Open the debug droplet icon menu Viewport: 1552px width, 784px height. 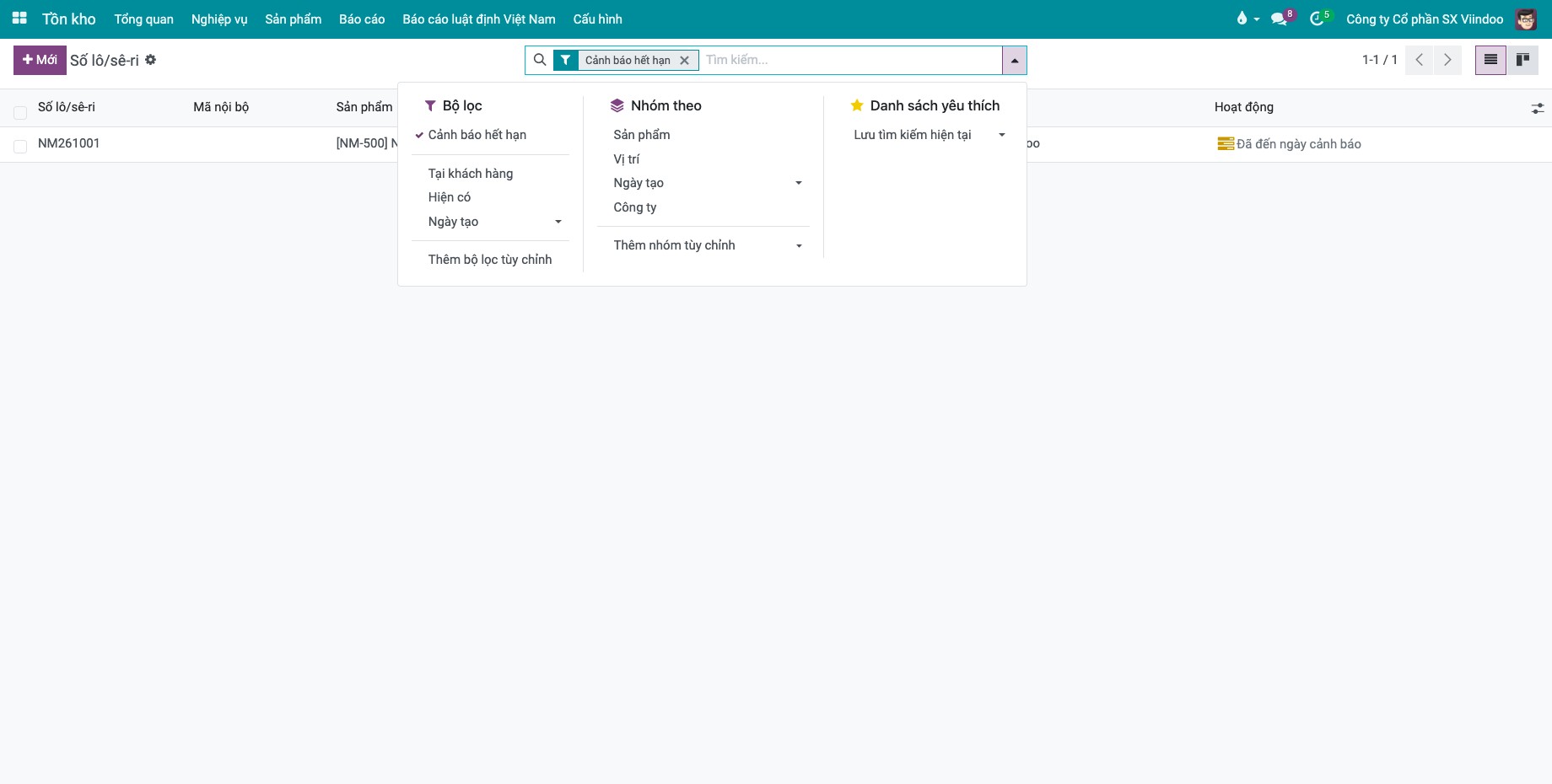coord(1247,19)
